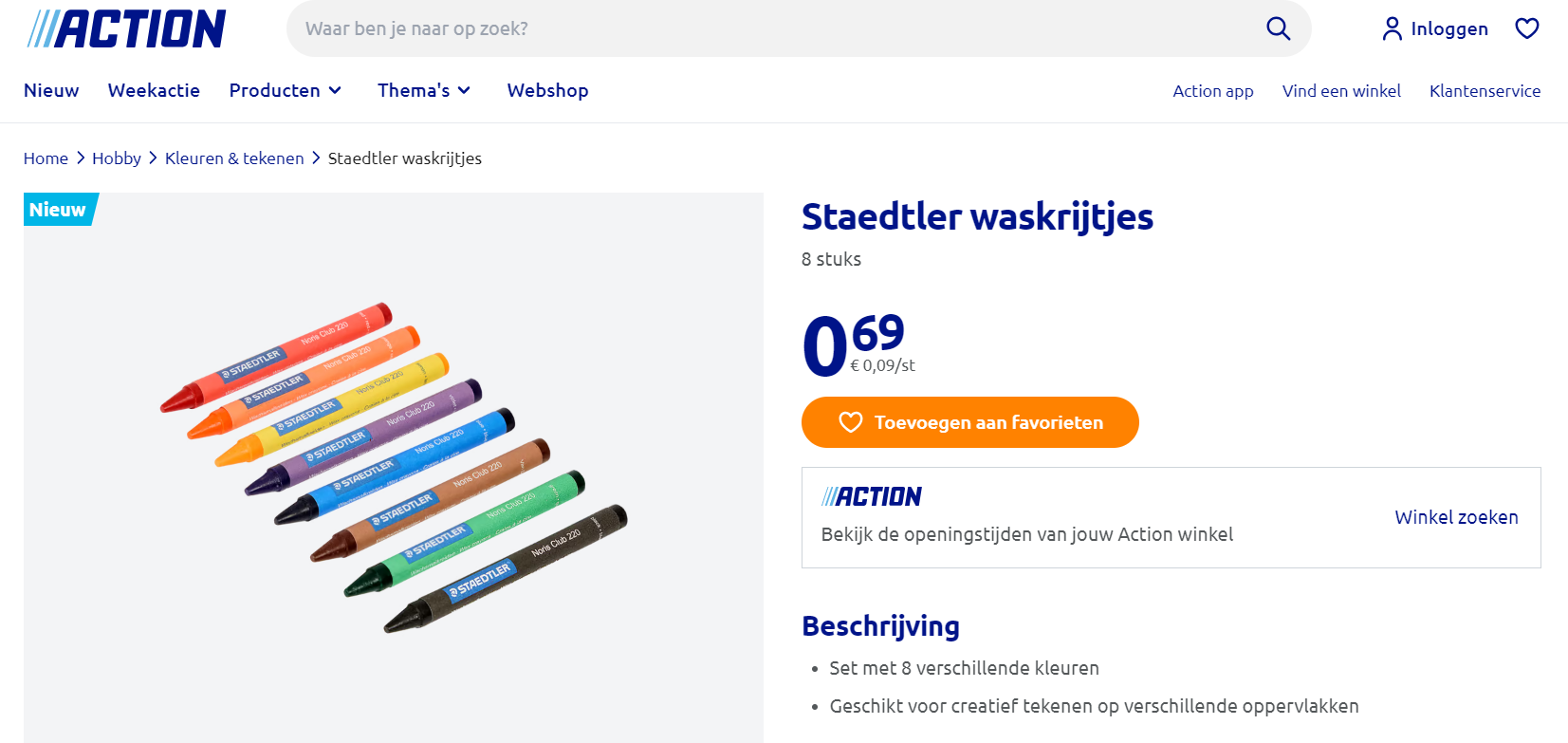The height and width of the screenshot is (743, 1568).
Task: Expand the Producten dropdown menu
Action: click(x=275, y=90)
